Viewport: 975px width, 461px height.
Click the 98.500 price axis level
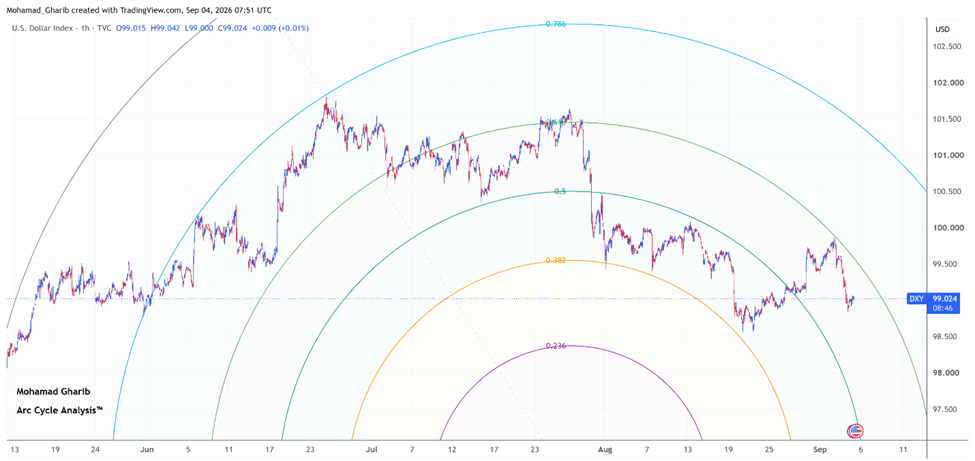(946, 337)
